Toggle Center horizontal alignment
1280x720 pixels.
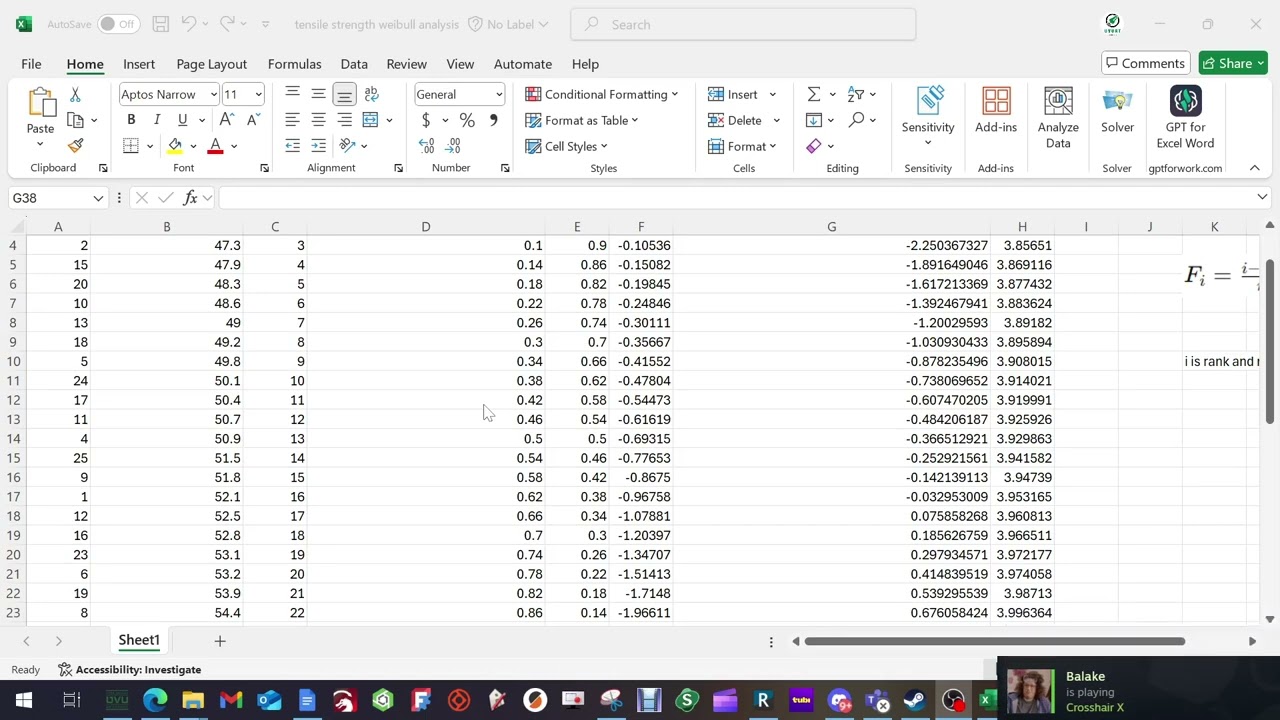318,120
